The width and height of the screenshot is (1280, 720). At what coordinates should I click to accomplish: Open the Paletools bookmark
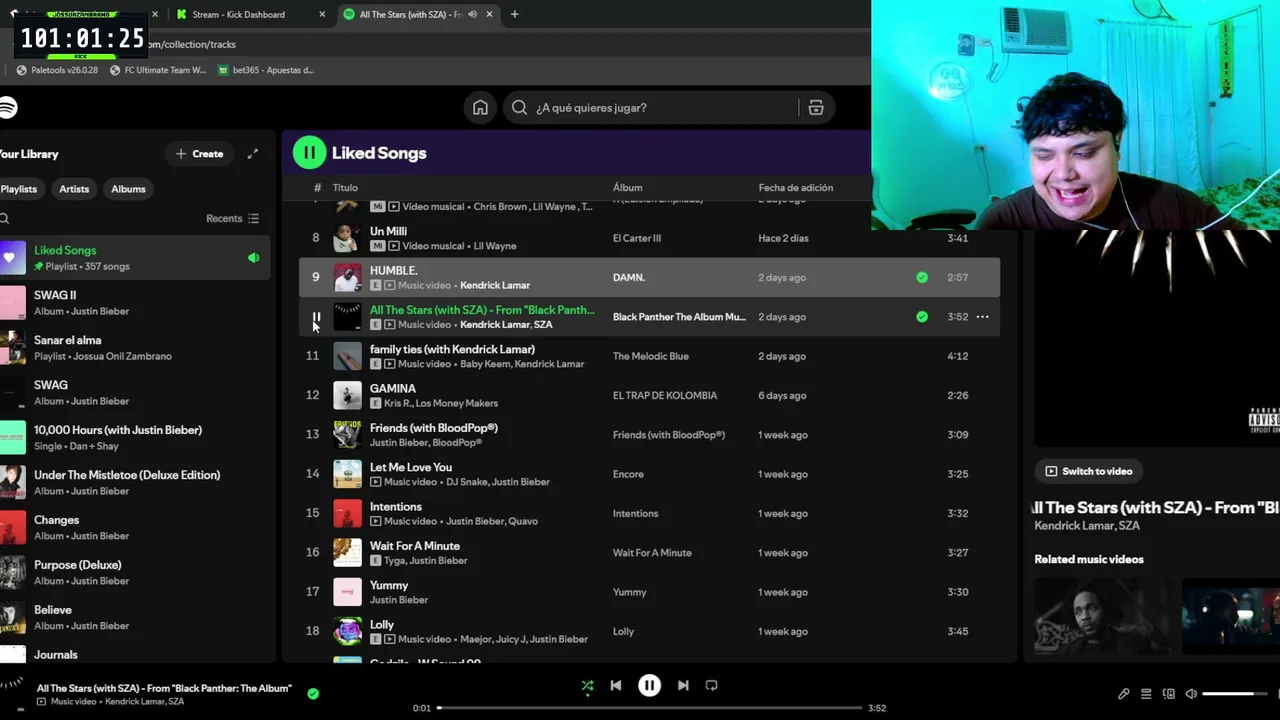click(58, 71)
